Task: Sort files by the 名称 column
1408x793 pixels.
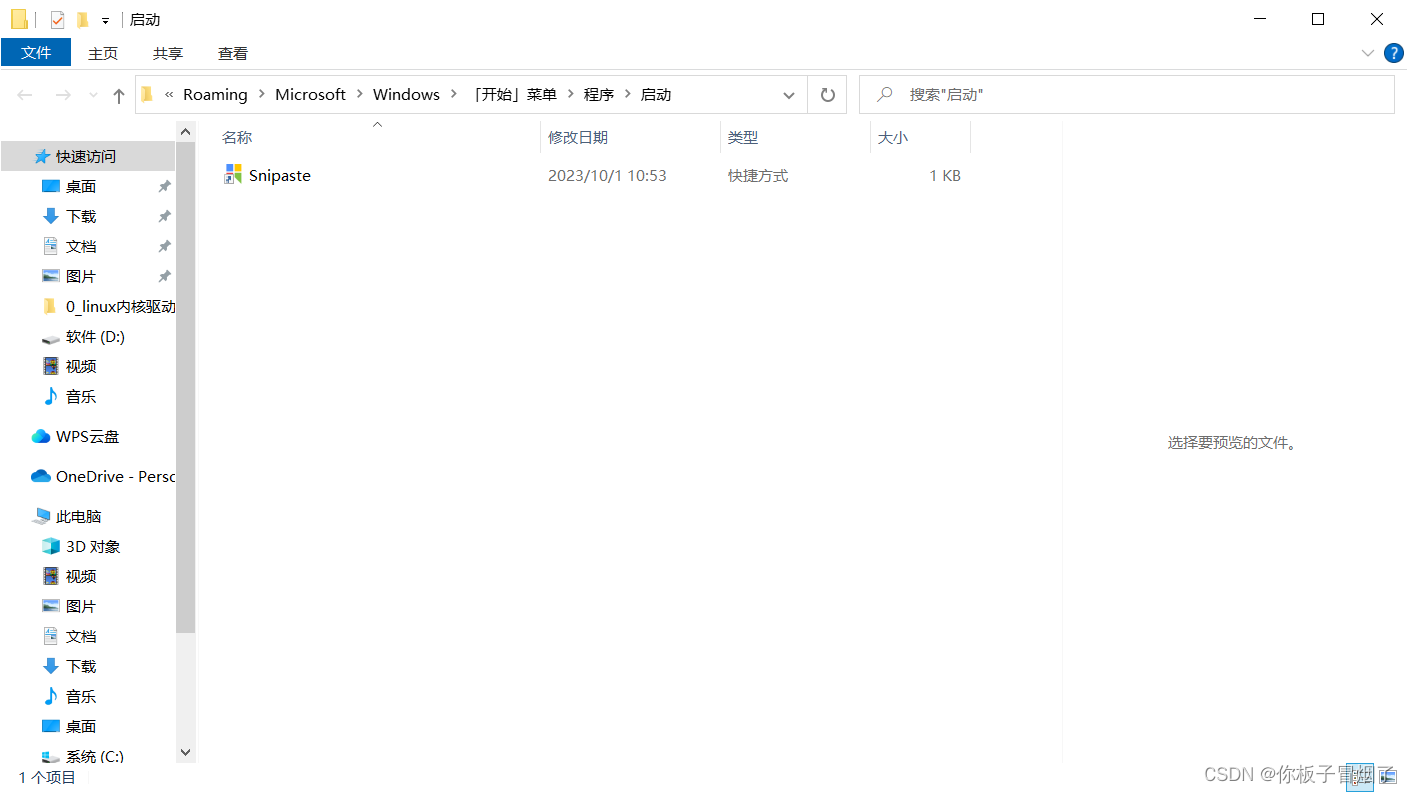Action: [x=237, y=137]
